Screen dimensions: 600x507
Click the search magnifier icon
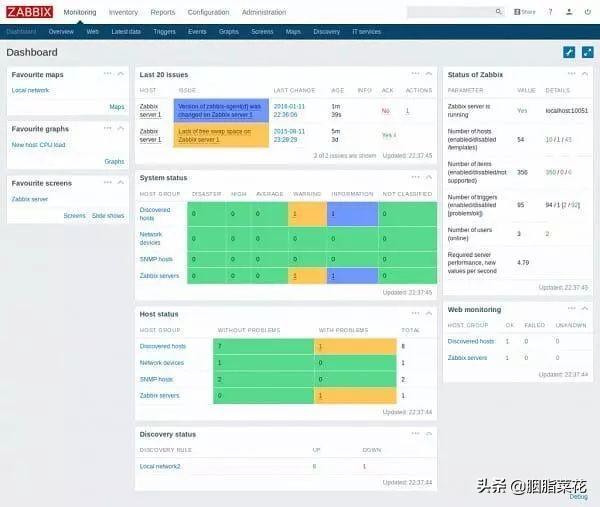click(x=499, y=12)
